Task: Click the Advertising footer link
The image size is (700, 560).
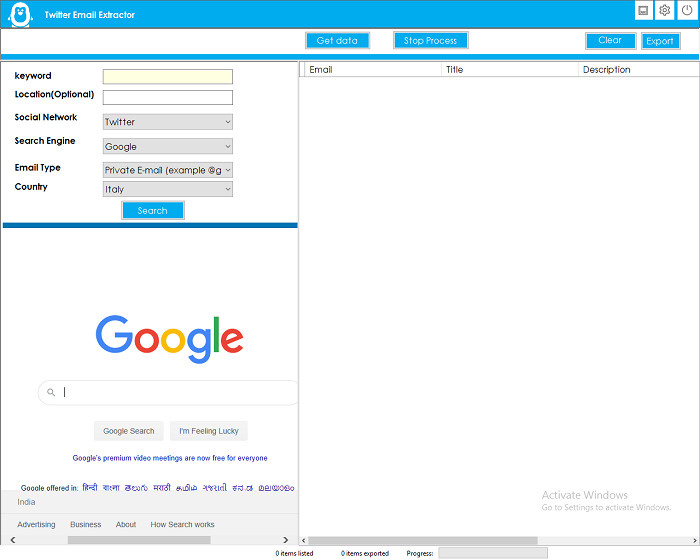Action: [x=36, y=524]
